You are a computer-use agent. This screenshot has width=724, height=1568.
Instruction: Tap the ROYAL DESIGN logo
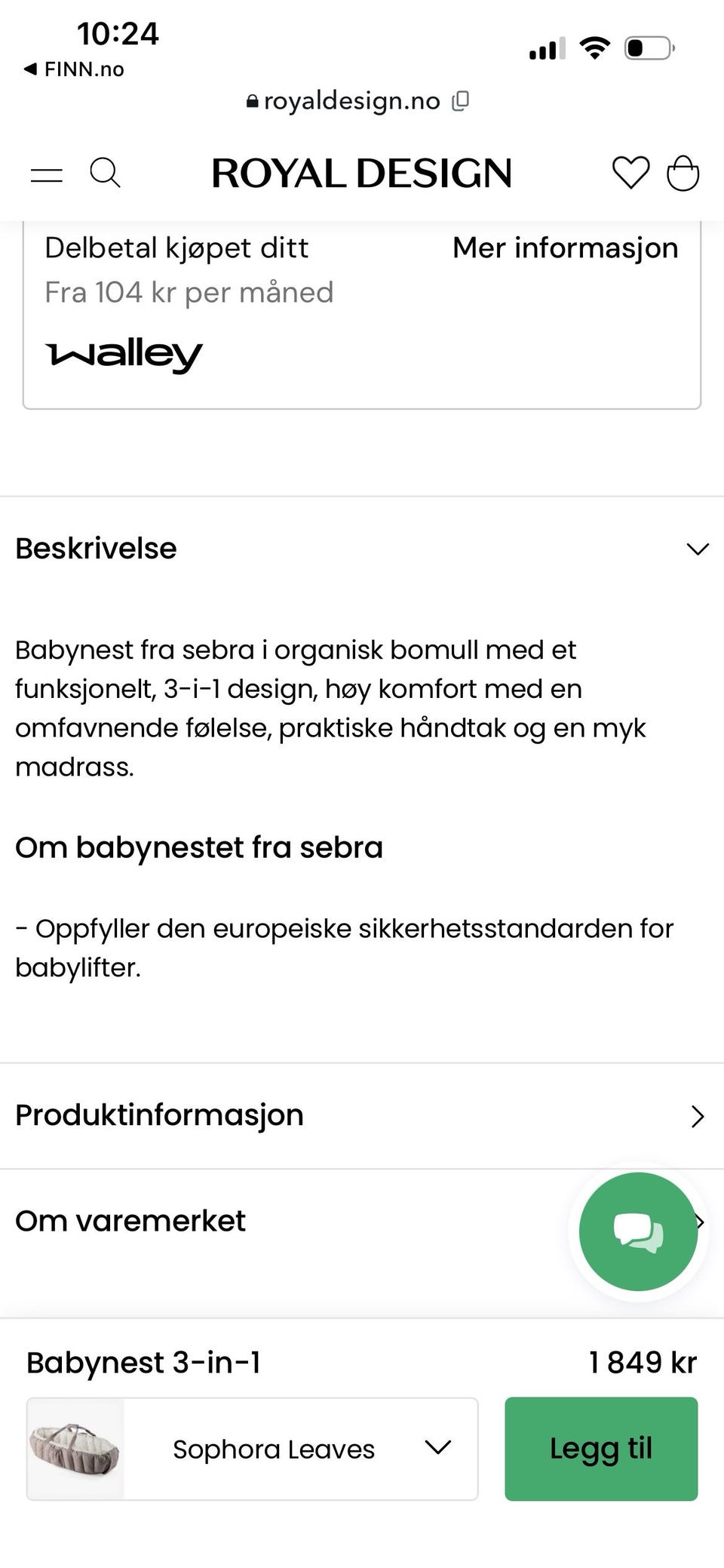click(362, 173)
